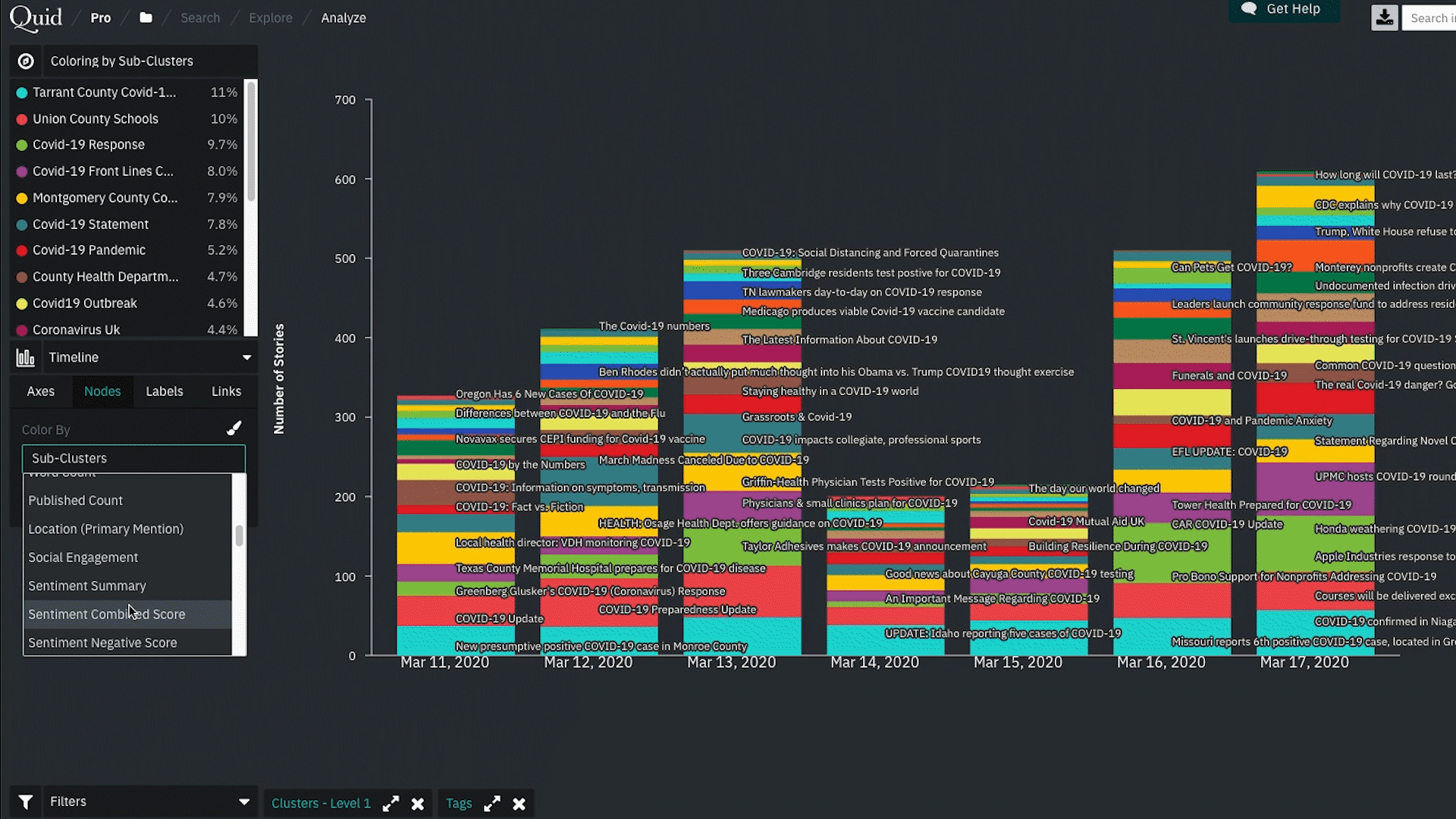
Task: Toggle the Union County Schools cluster swatch
Action: (x=22, y=118)
